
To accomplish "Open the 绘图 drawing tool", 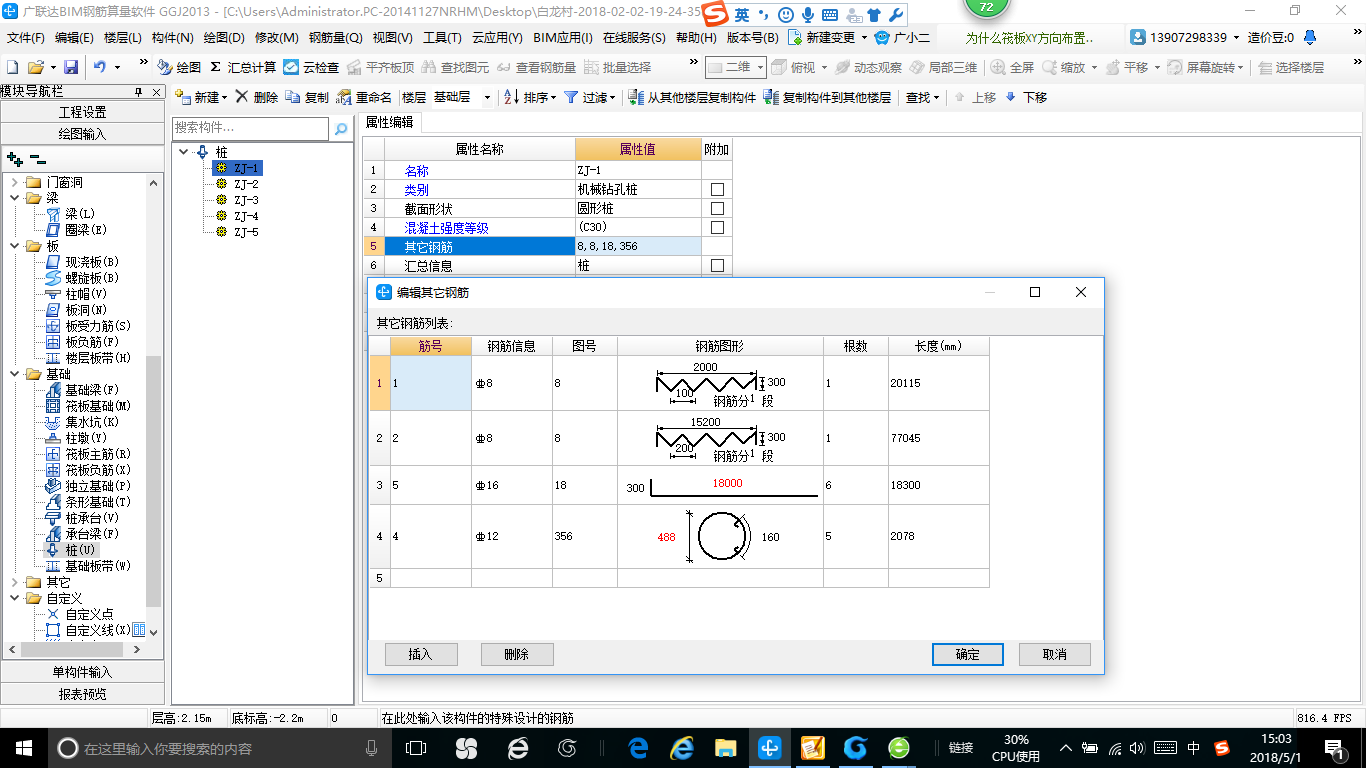I will 179,67.
